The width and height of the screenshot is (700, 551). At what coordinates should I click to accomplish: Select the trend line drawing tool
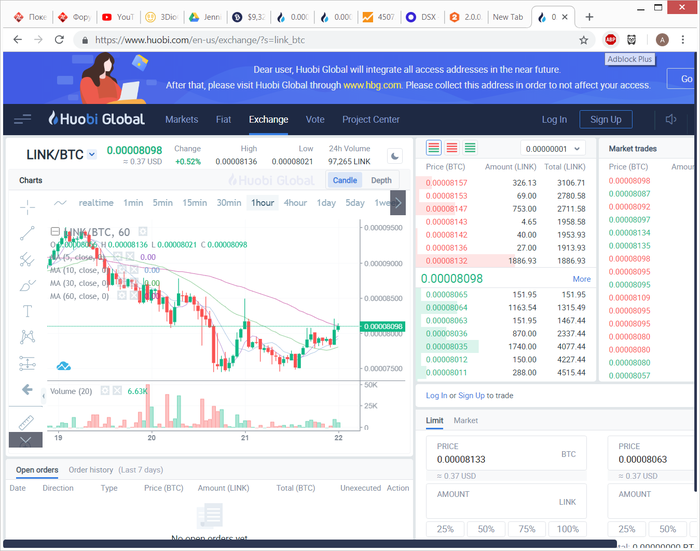coord(27,233)
